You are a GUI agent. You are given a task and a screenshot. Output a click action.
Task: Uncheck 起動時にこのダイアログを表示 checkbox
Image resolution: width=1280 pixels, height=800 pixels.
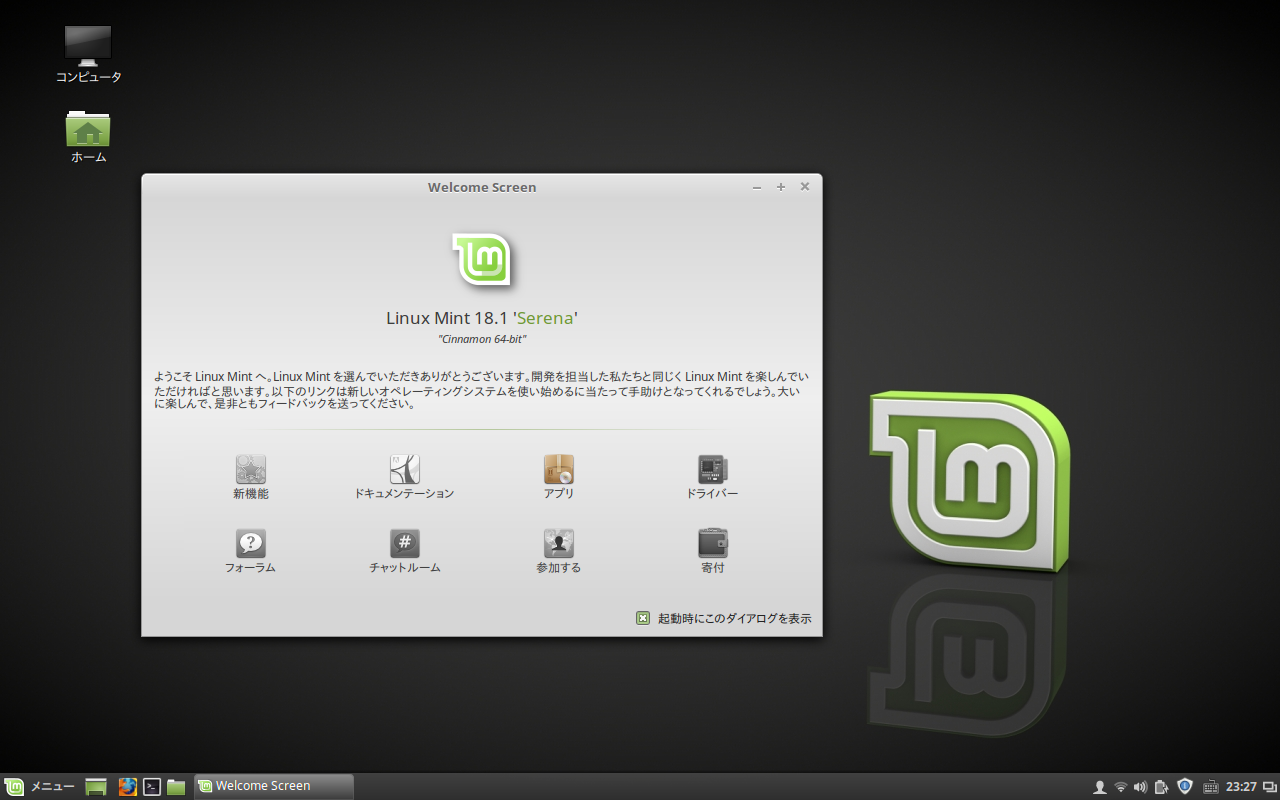(x=643, y=618)
